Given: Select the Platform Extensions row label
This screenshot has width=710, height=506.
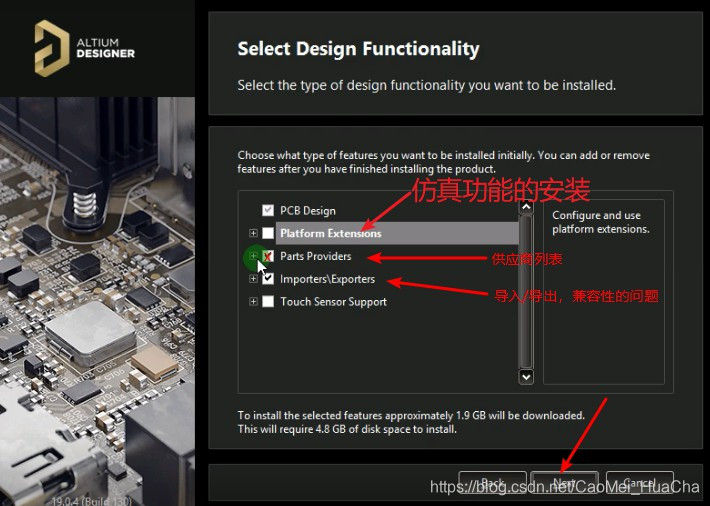Looking at the screenshot, I should 330,233.
